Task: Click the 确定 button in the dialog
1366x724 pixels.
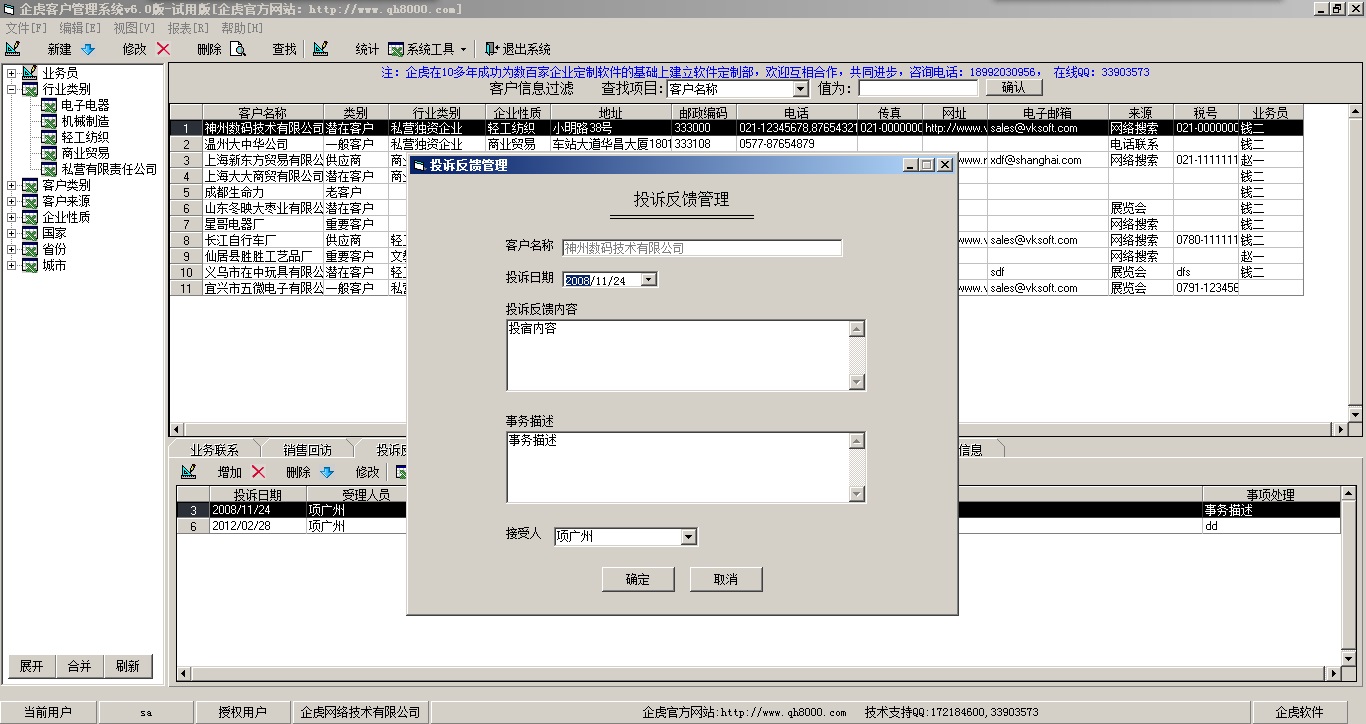Action: tap(637, 579)
